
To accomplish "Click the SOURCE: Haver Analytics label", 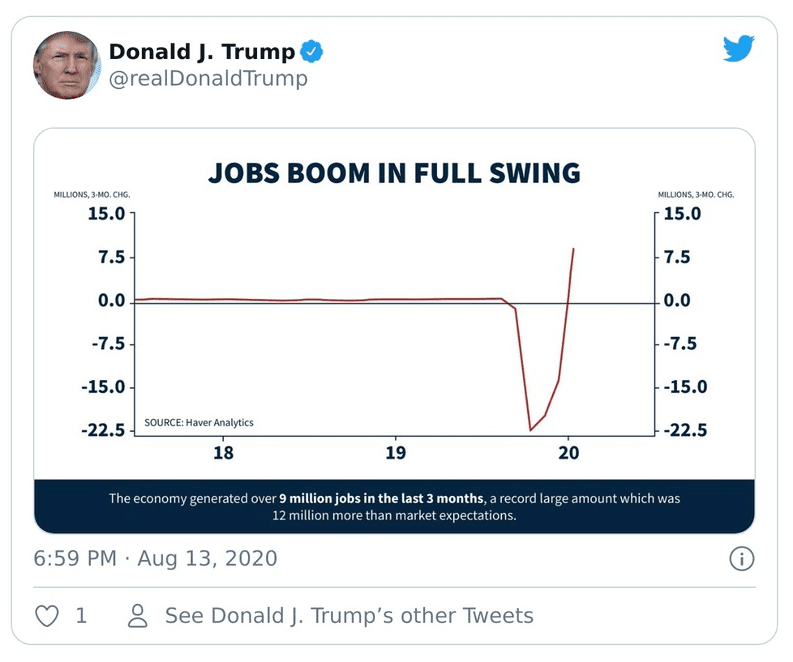I will pos(199,422).
